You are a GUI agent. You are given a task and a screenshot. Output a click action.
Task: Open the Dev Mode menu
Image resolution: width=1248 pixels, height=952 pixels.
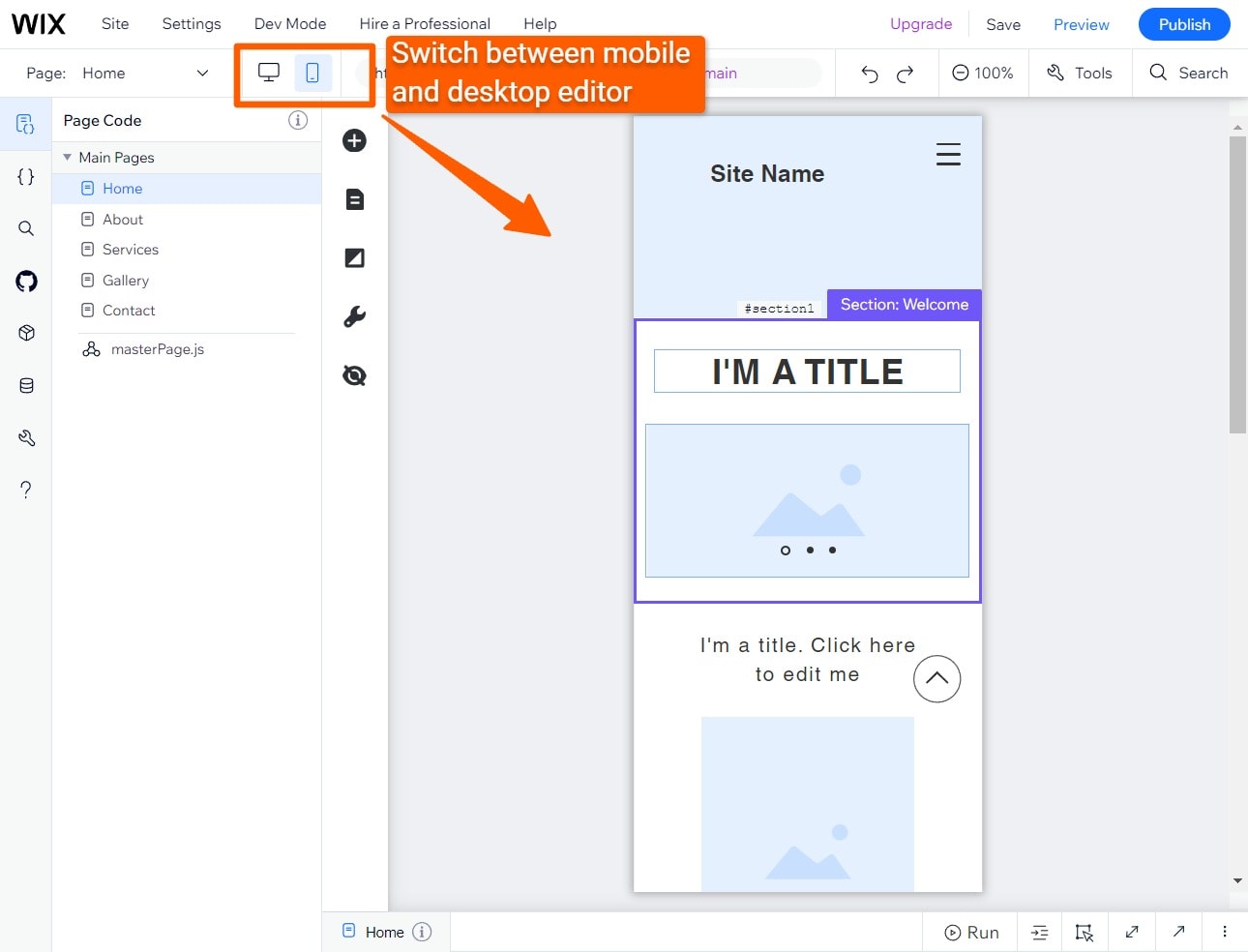click(x=289, y=23)
